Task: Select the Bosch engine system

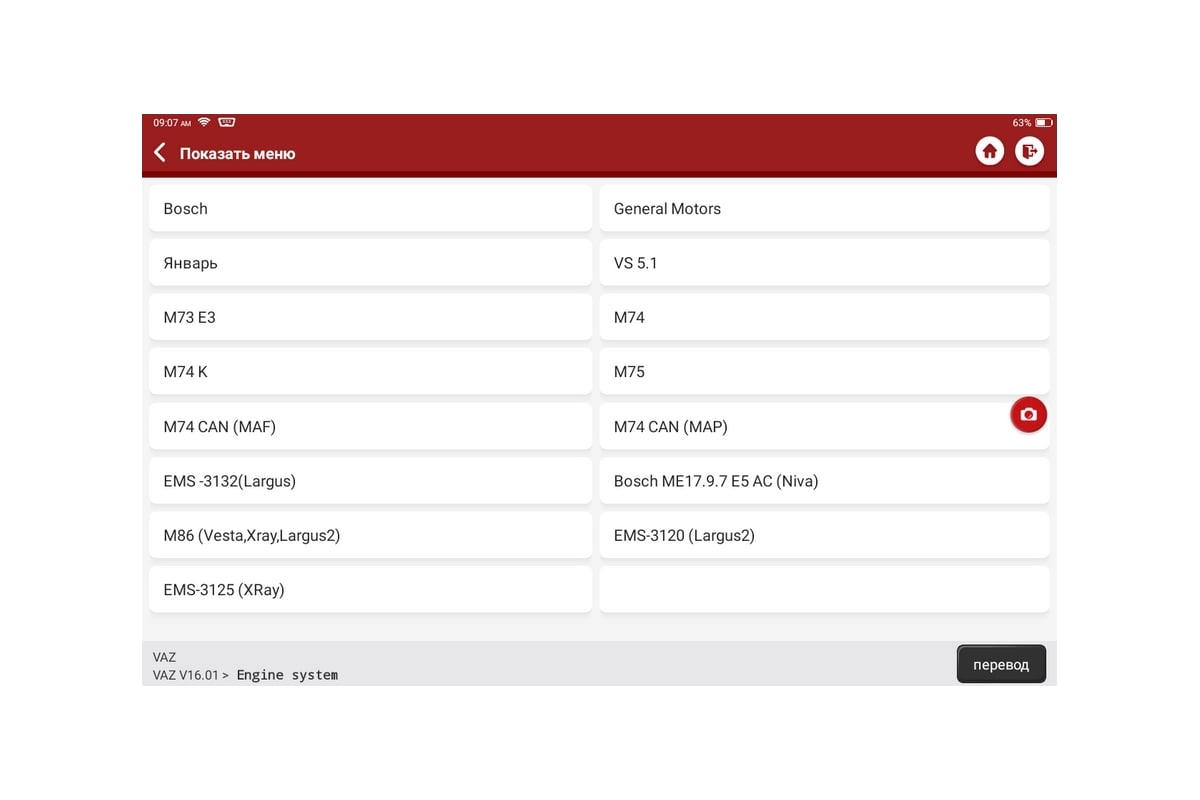Action: [x=371, y=209]
